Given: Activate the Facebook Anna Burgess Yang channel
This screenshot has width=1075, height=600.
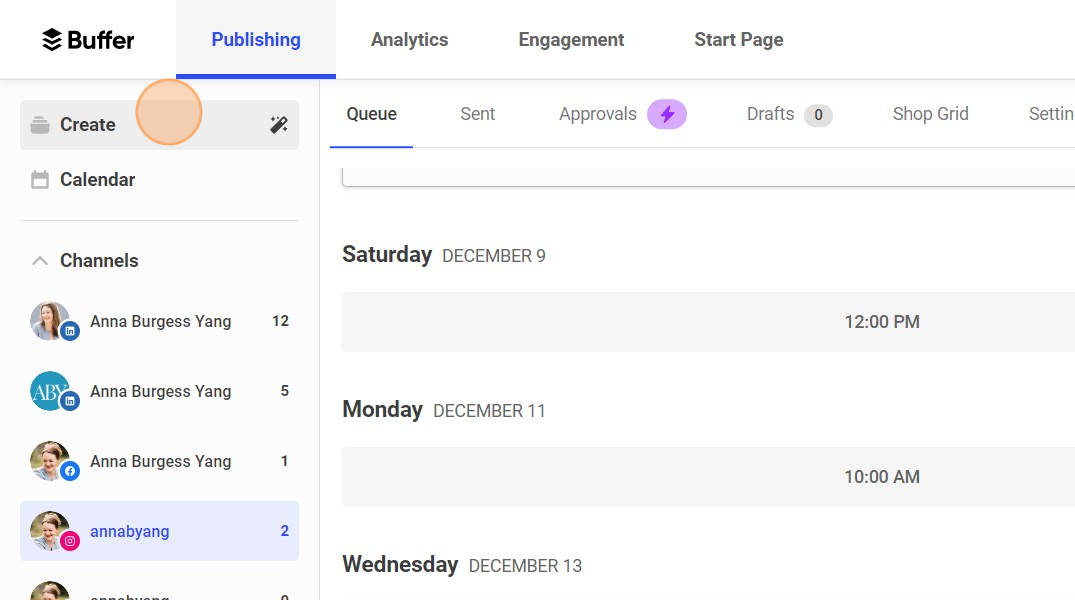Looking at the screenshot, I should 160,461.
